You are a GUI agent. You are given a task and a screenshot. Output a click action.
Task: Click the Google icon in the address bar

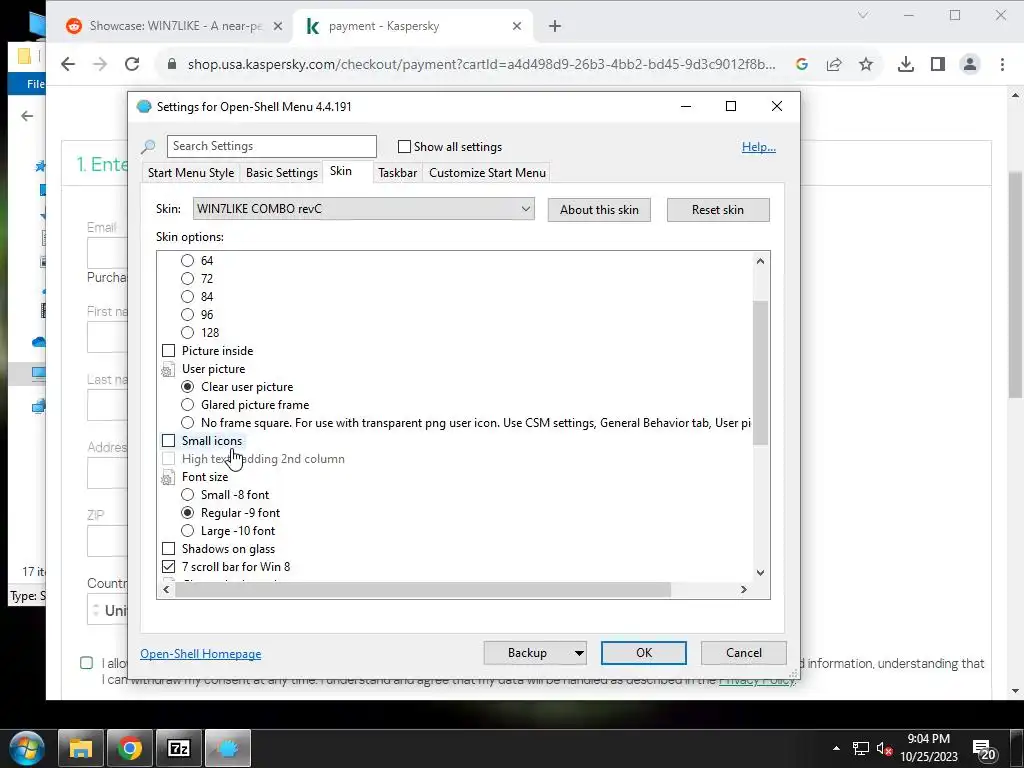[x=802, y=64]
